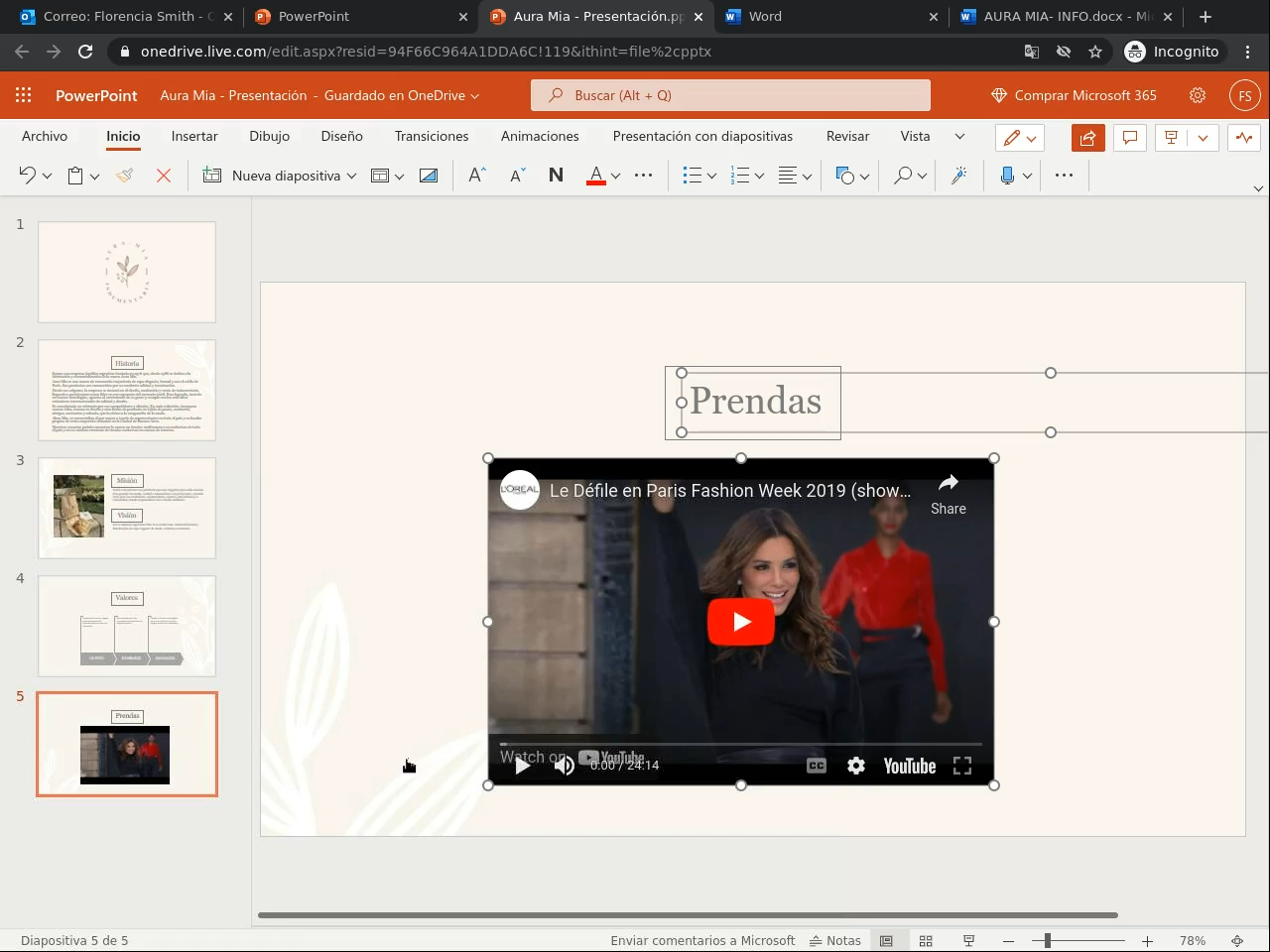
Task: Click Enviar comentarios a Microsoft link
Action: pos(702,940)
